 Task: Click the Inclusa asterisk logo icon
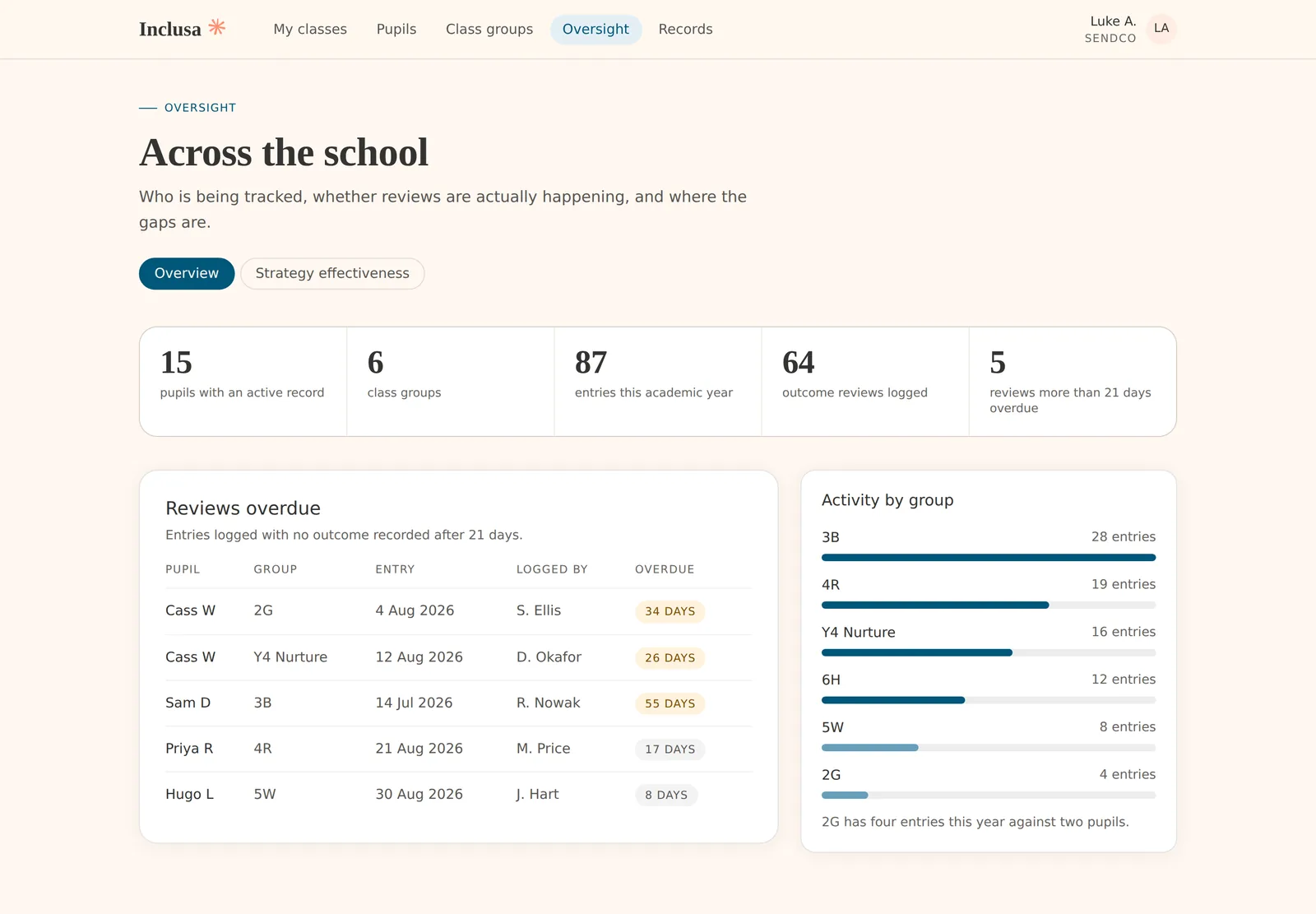pyautogui.click(x=217, y=27)
